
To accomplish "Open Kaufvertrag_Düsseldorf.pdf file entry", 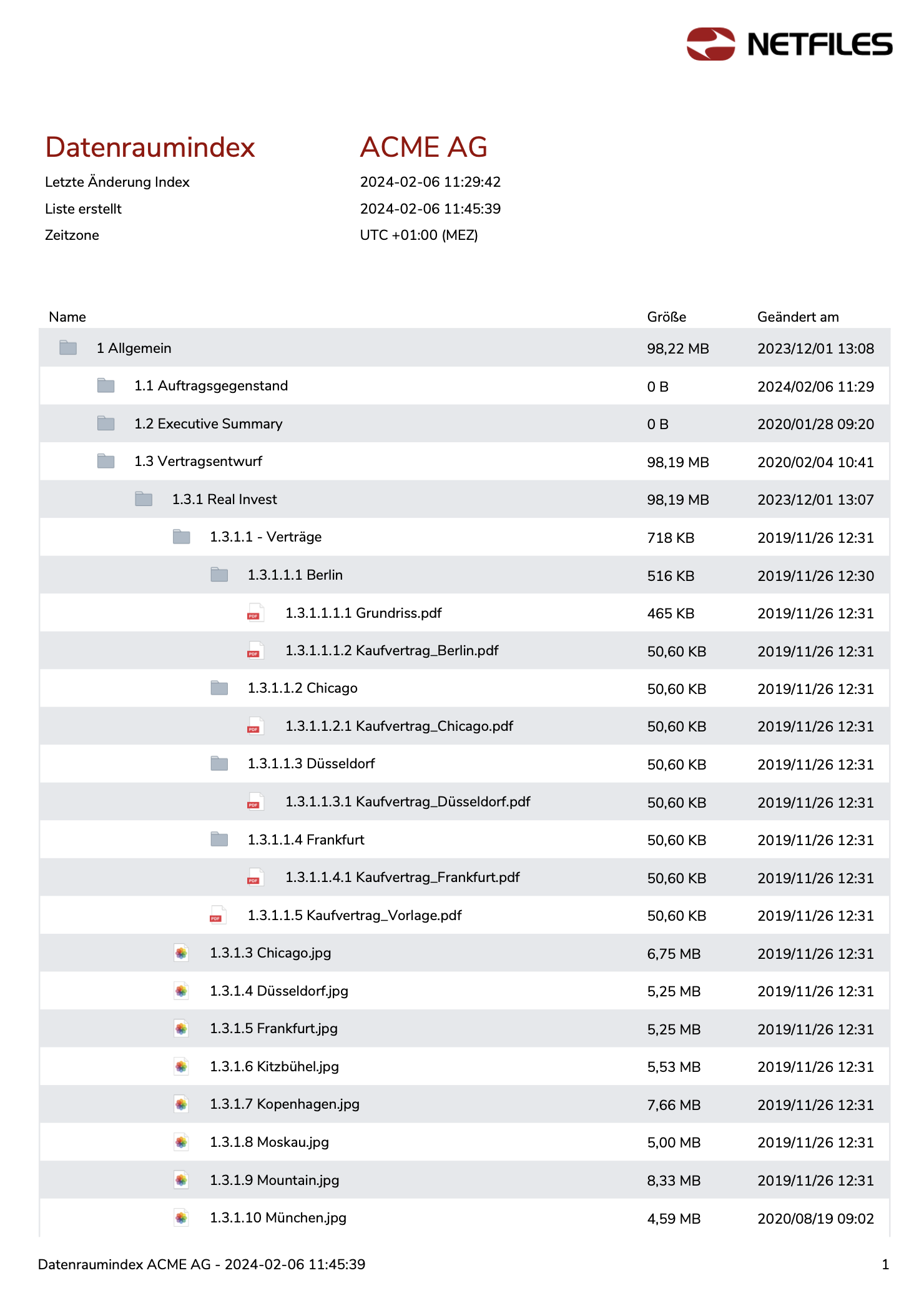I will (407, 802).
